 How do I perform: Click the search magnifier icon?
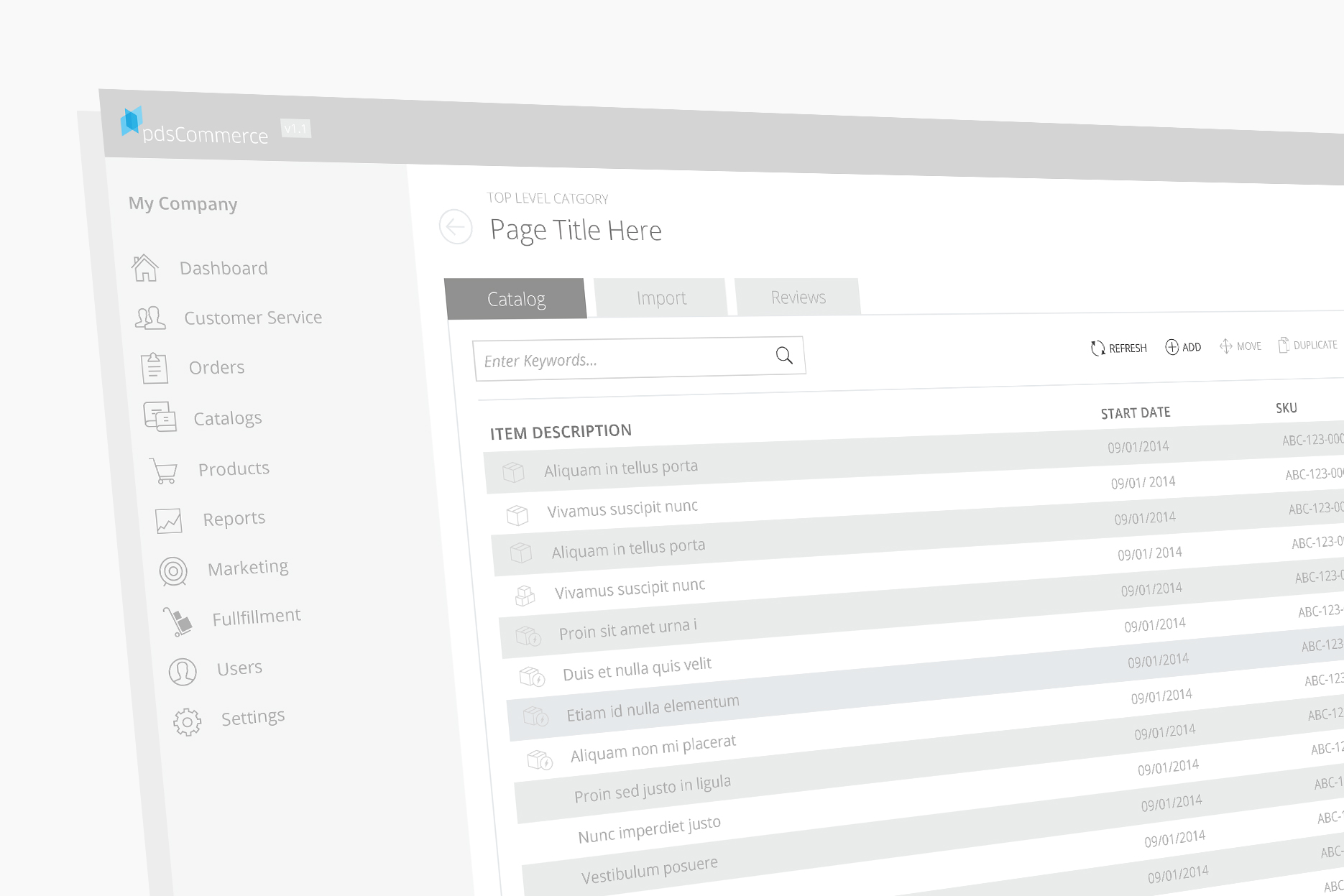[784, 355]
